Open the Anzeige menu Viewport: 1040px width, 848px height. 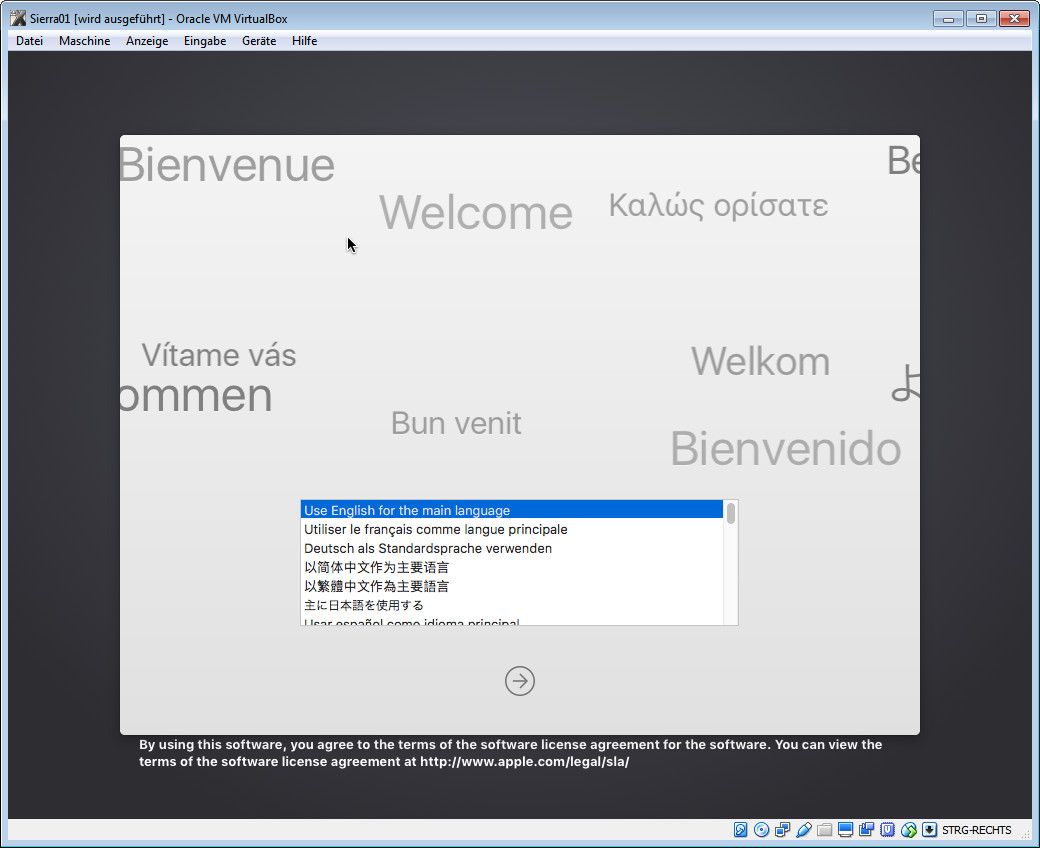click(147, 41)
